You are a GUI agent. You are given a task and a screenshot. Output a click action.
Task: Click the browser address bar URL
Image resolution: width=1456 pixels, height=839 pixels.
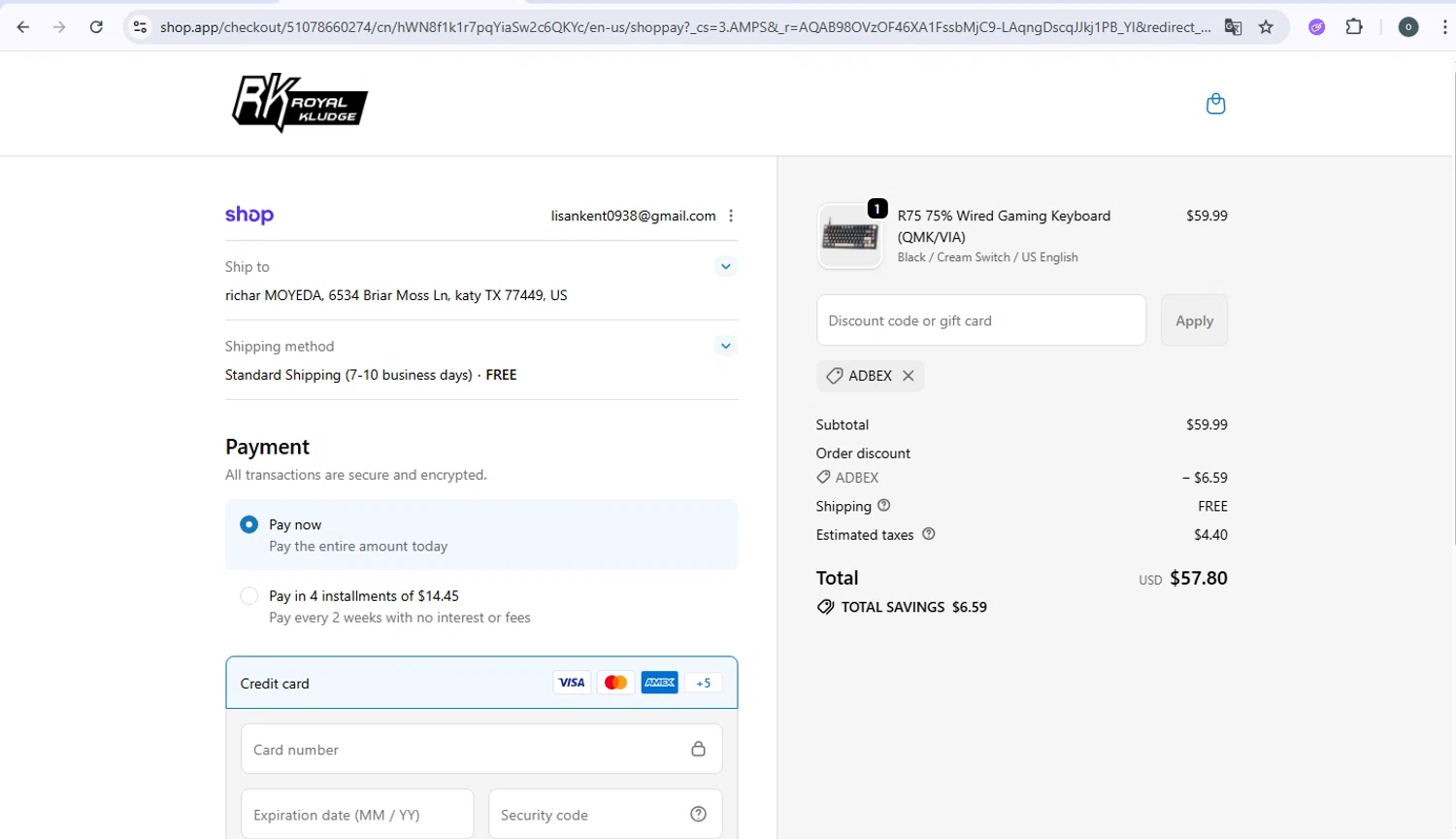tap(684, 27)
